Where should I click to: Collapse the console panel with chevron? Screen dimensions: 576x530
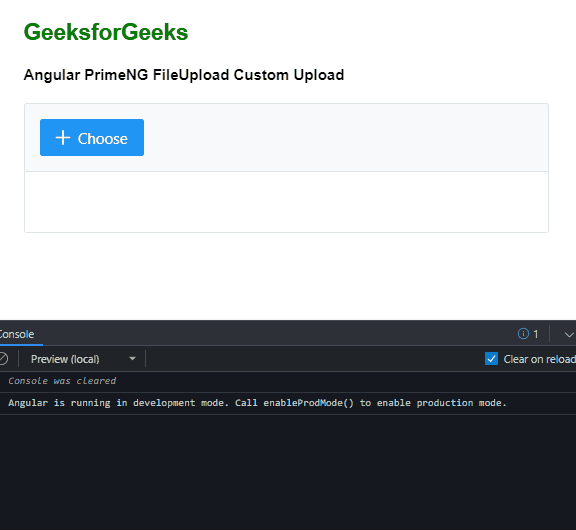tap(569, 334)
